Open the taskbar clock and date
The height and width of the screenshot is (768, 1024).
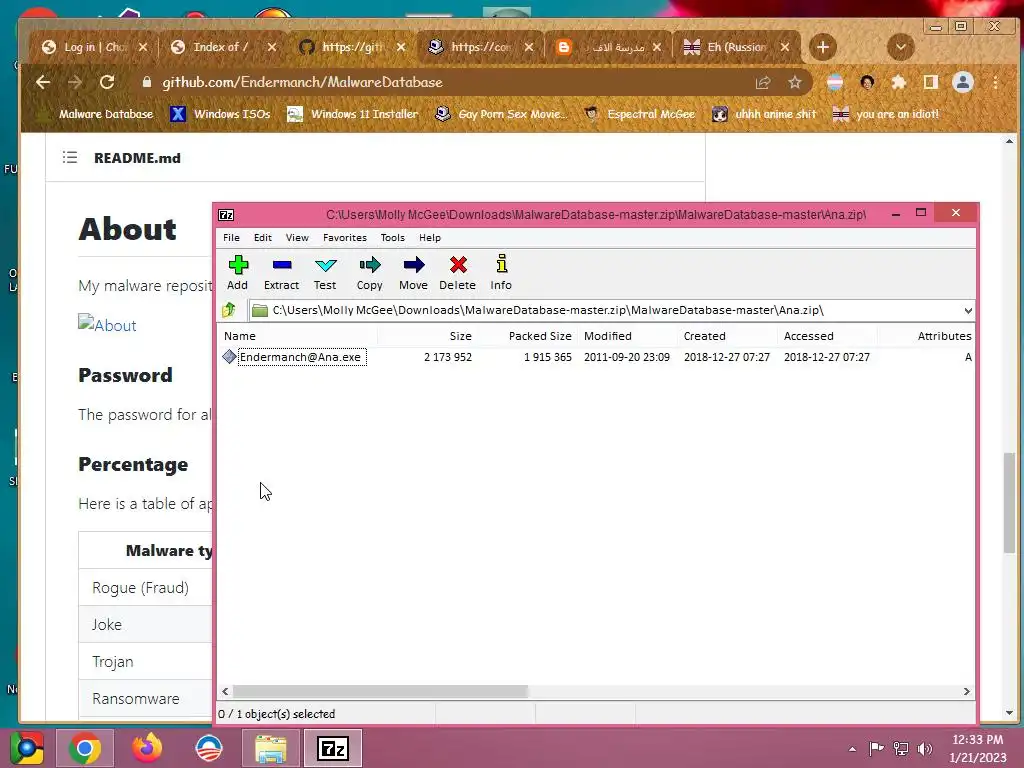[978, 748]
